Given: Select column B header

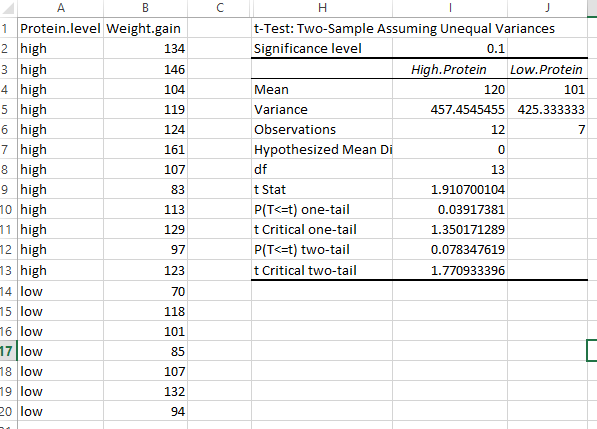Looking at the screenshot, I should coord(145,8).
